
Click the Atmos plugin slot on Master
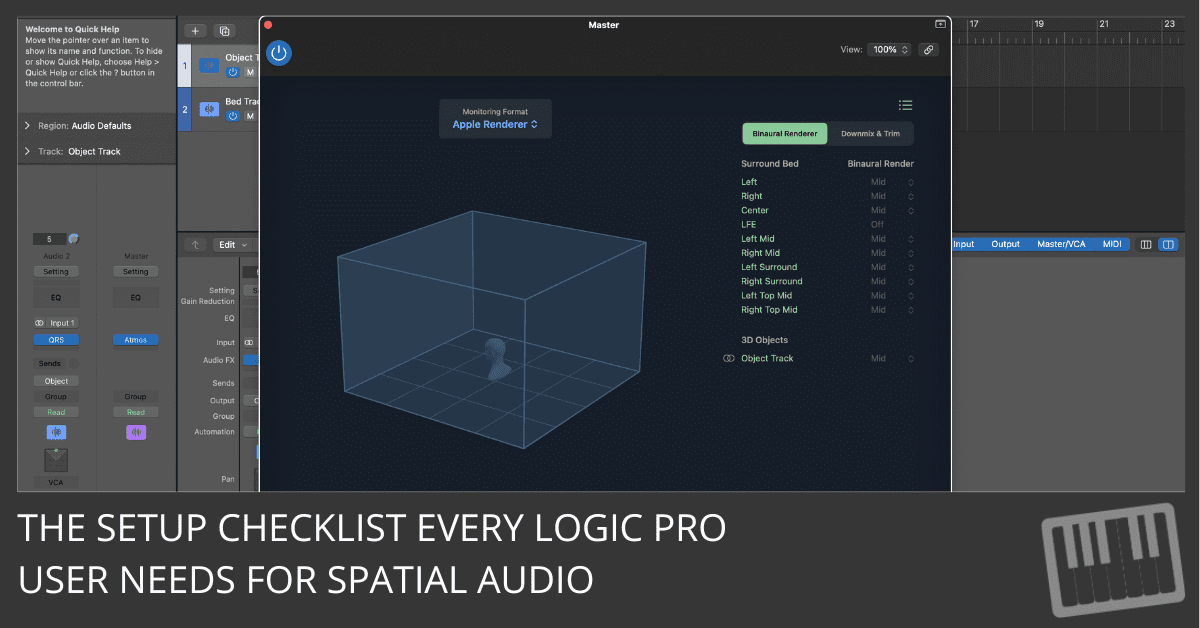pos(135,339)
